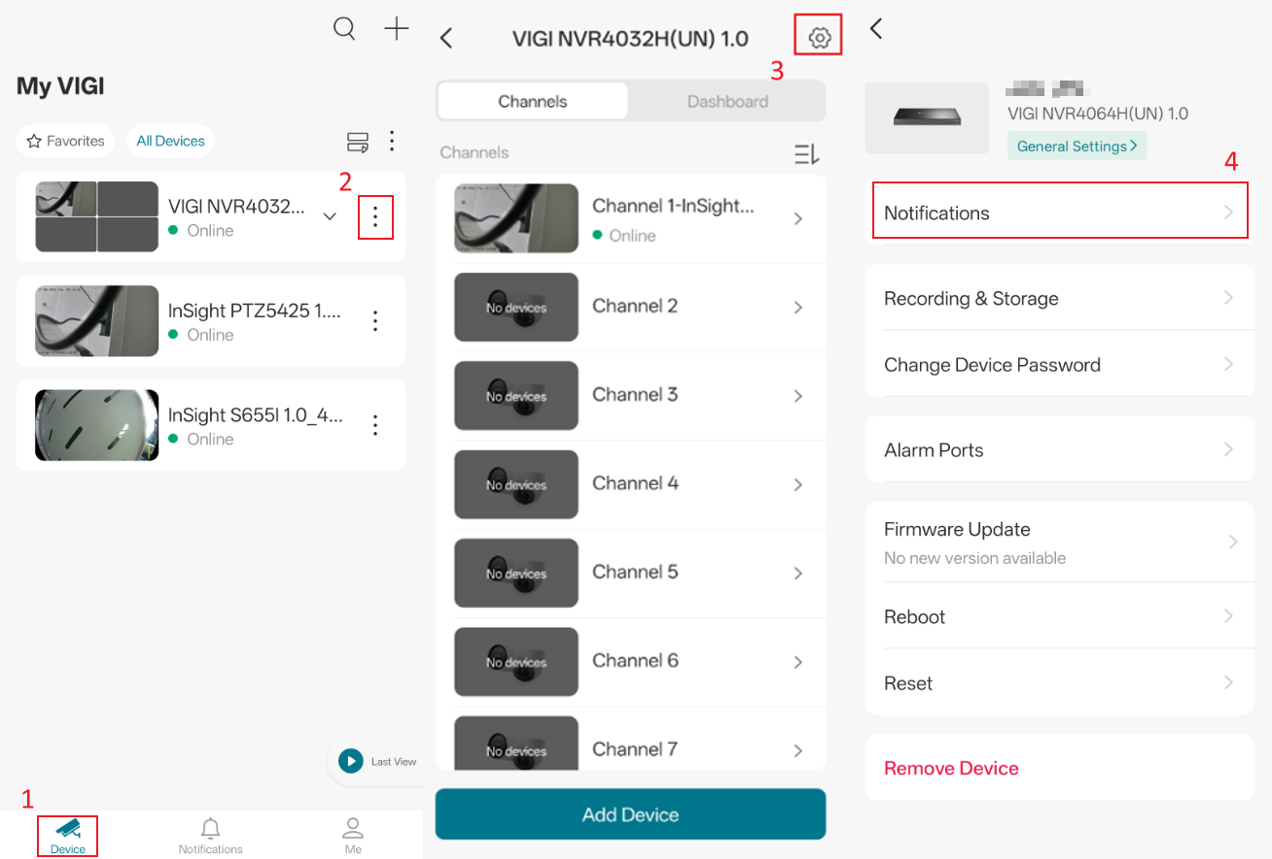1272x859 pixels.
Task: Select Channel 2 No devices thumbnail
Action: tap(516, 307)
